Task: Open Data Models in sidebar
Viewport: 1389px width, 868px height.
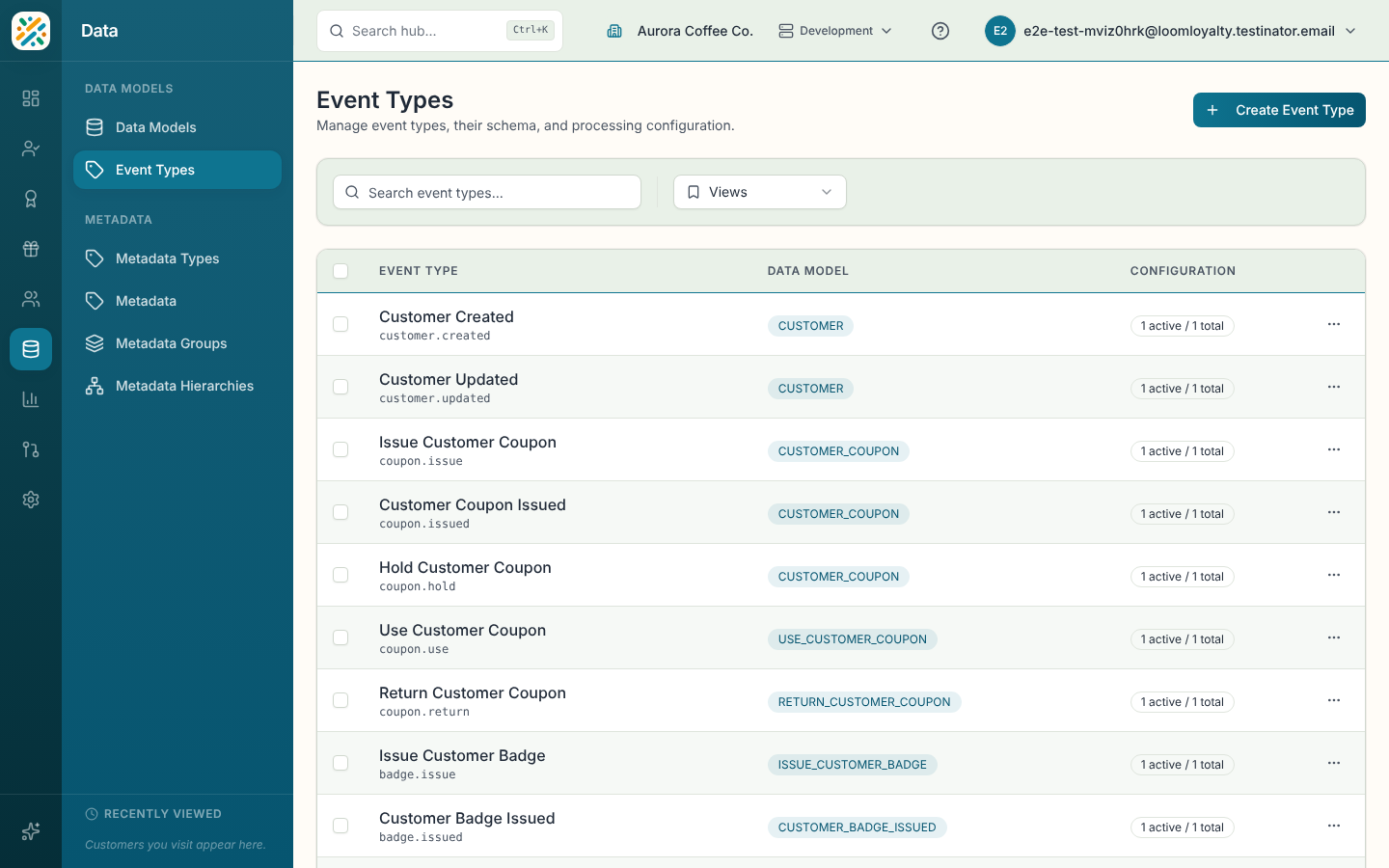Action: coord(177,127)
